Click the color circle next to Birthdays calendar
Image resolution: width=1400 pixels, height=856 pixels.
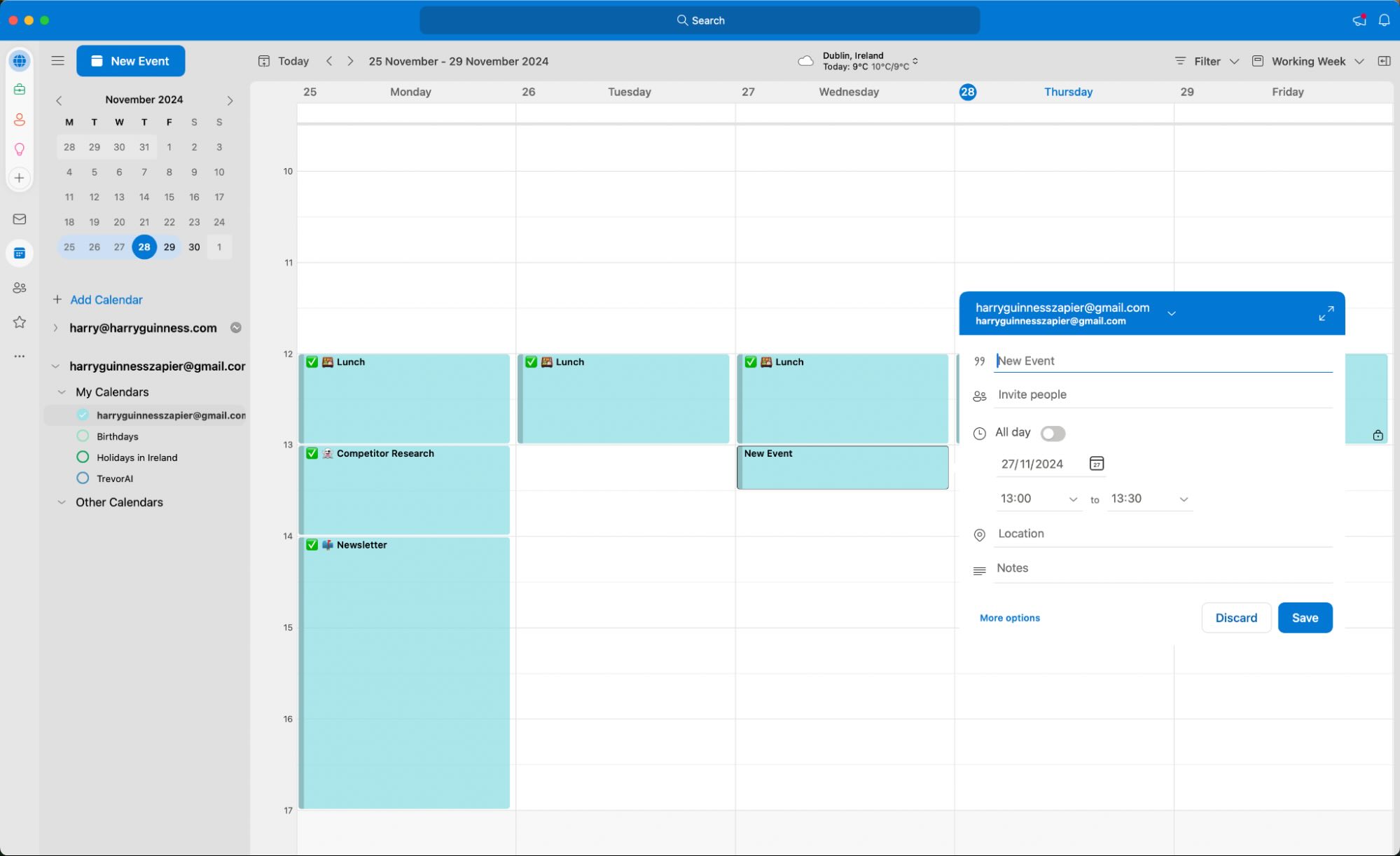[x=82, y=436]
